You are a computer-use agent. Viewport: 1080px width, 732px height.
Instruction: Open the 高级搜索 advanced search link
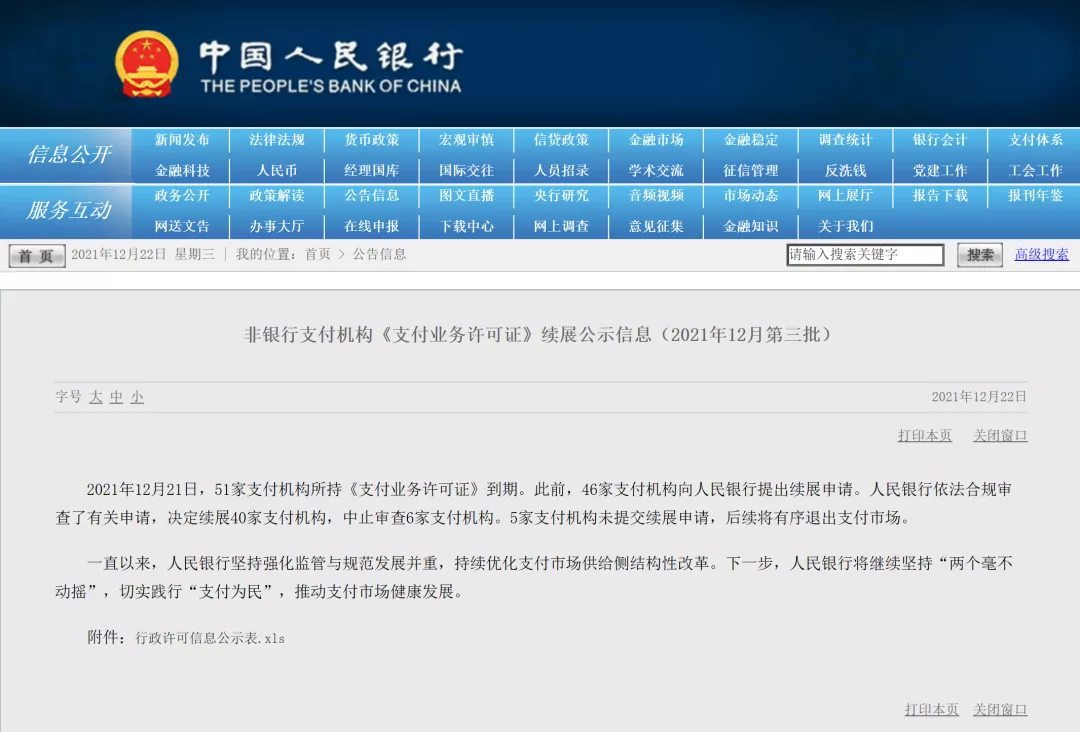[x=1041, y=254]
